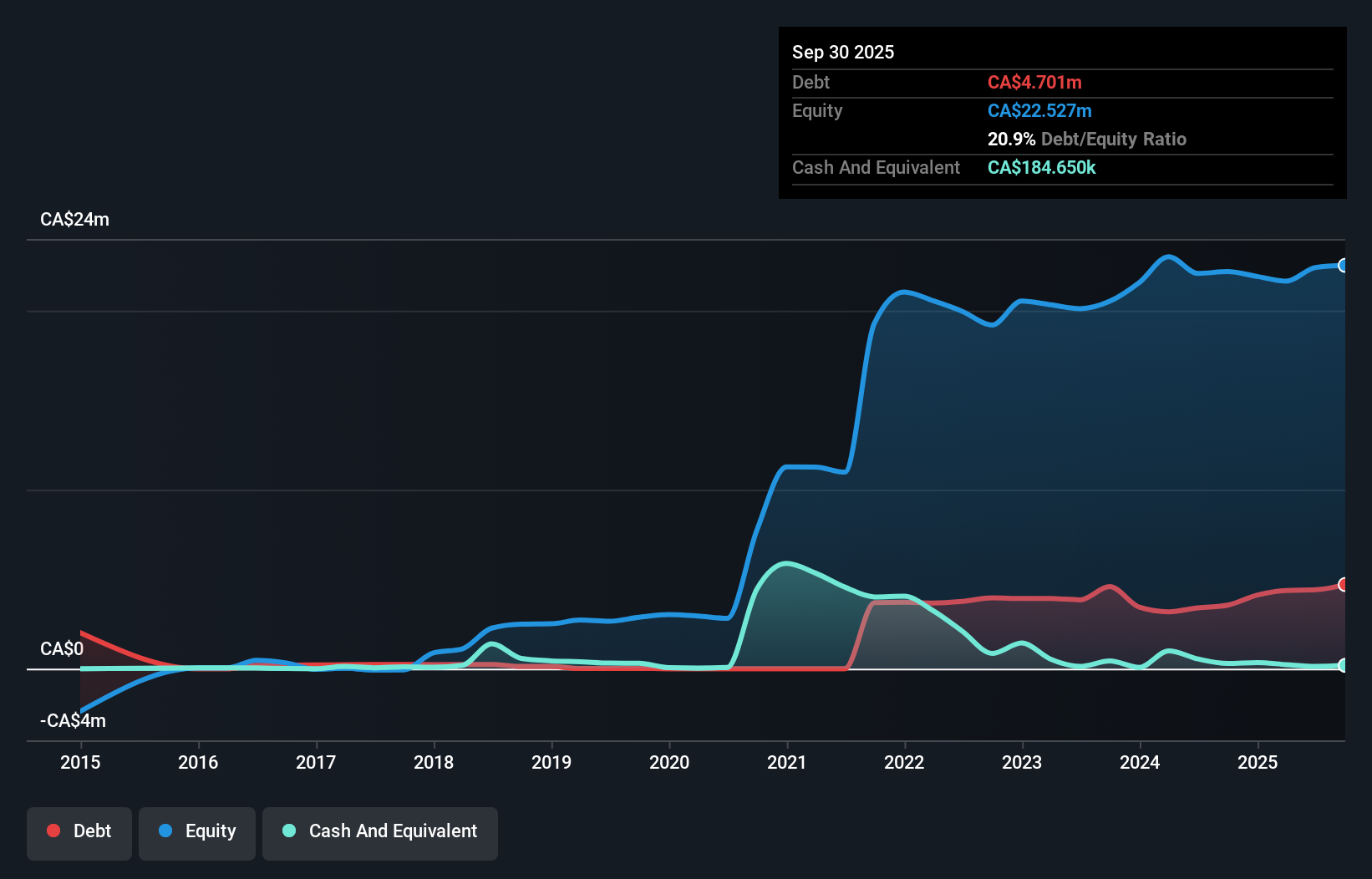
Task: Click the teal Cash And Equivalent legend dot
Action: click(287, 831)
